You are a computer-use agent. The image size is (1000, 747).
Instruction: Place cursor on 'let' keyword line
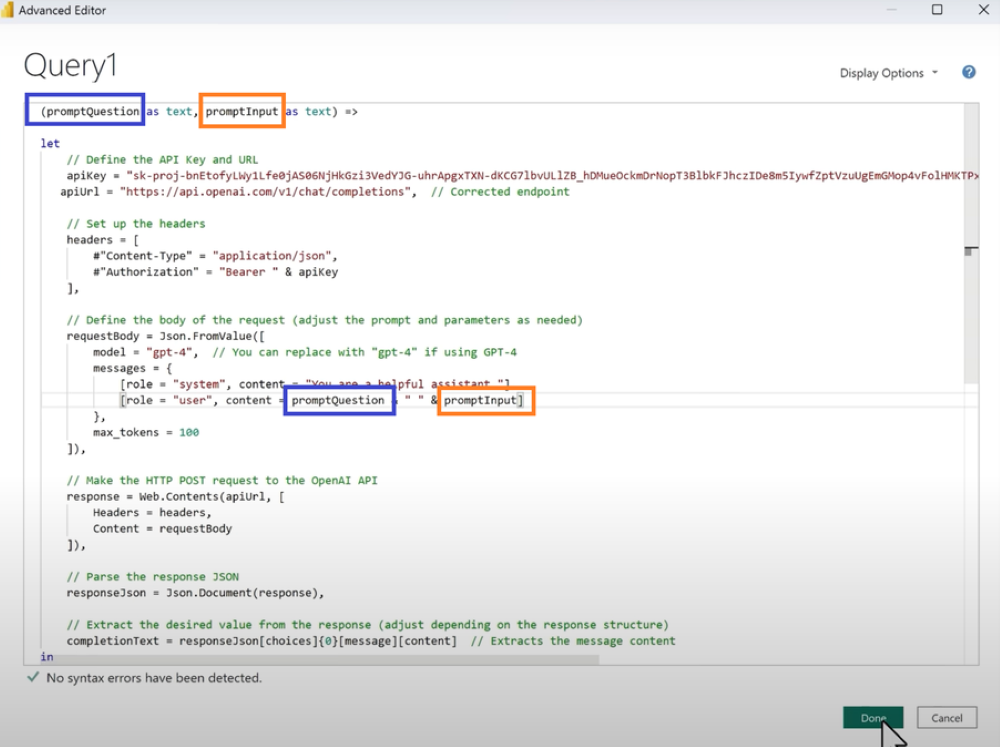pos(50,144)
